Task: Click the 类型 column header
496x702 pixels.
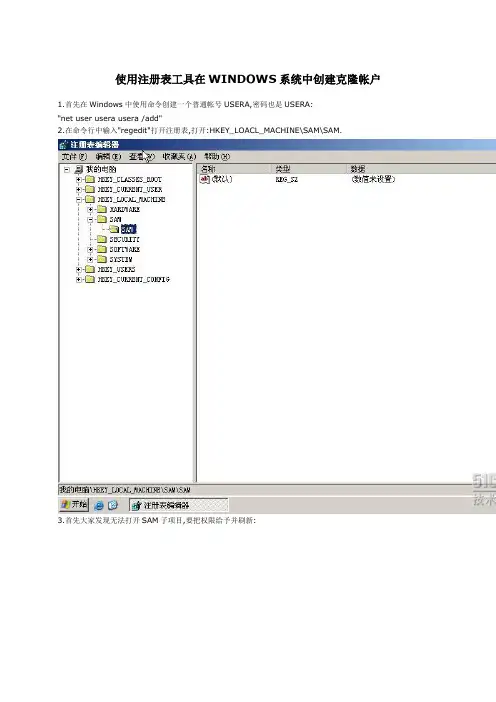Action: (x=308, y=169)
